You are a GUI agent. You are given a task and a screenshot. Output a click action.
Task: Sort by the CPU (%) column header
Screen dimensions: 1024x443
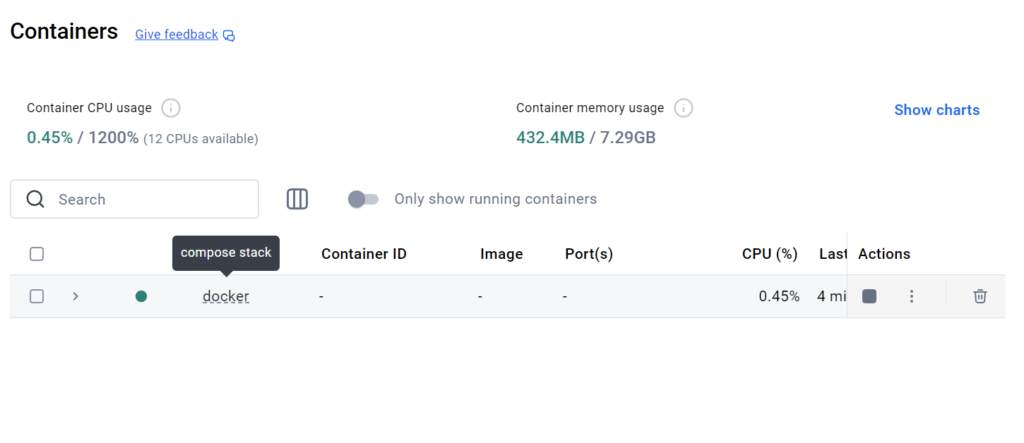(769, 254)
